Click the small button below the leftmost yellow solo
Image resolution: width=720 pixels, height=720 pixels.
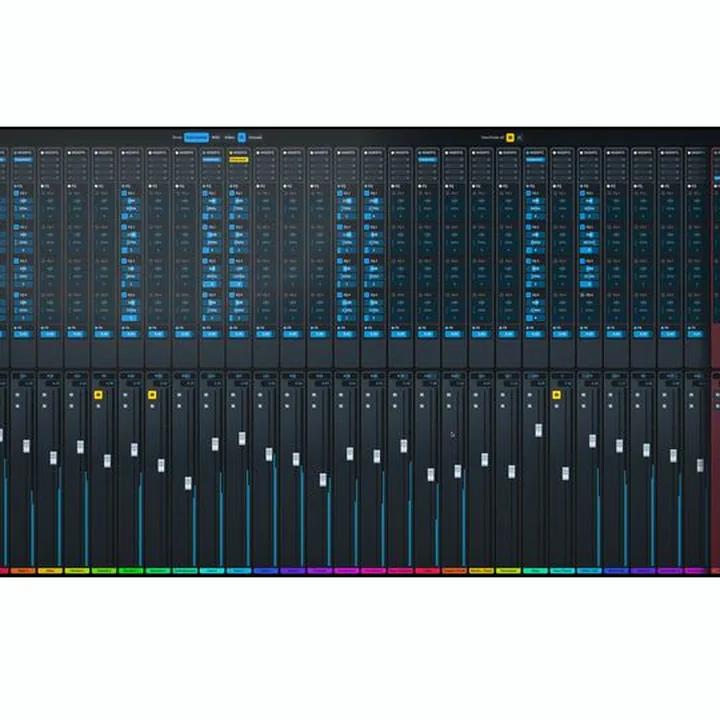(x=98, y=406)
